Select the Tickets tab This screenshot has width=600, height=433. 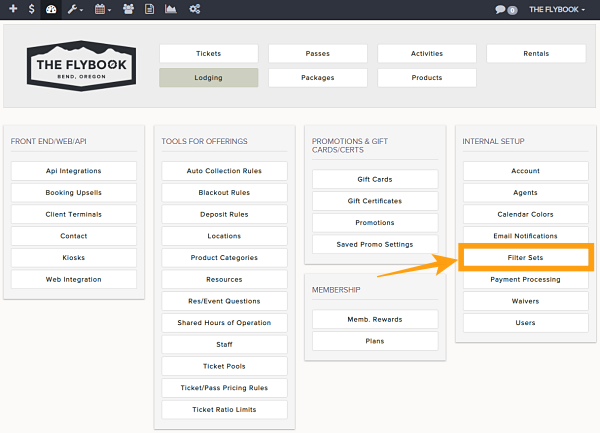(209, 54)
